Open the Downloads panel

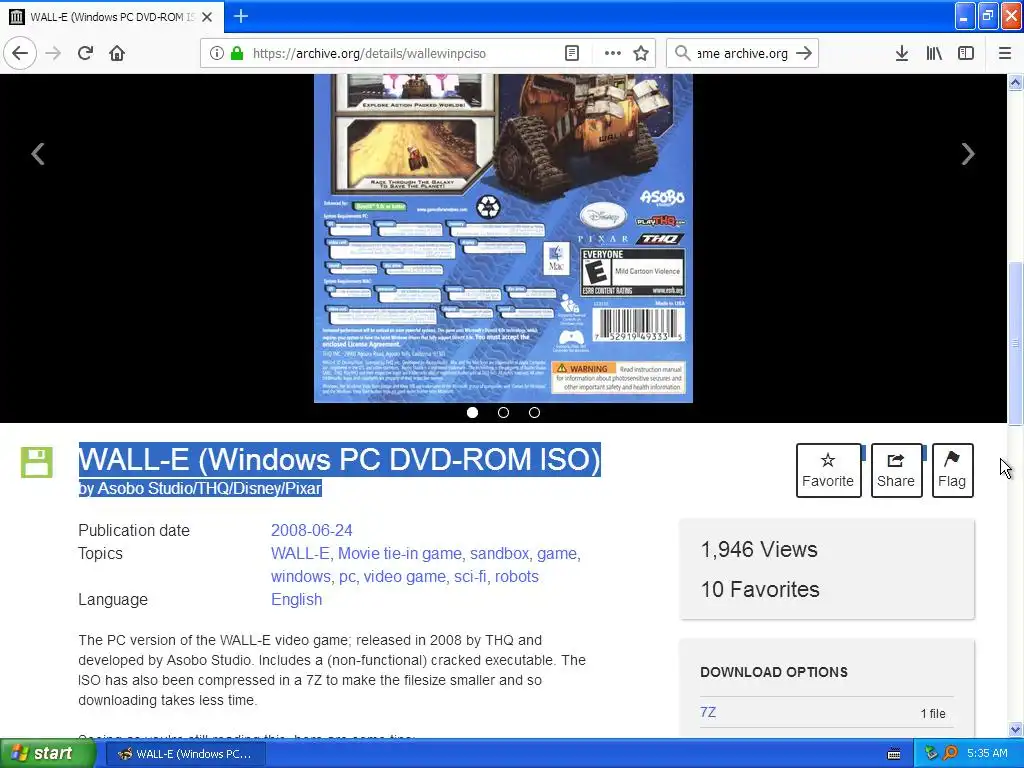pyautogui.click(x=902, y=54)
